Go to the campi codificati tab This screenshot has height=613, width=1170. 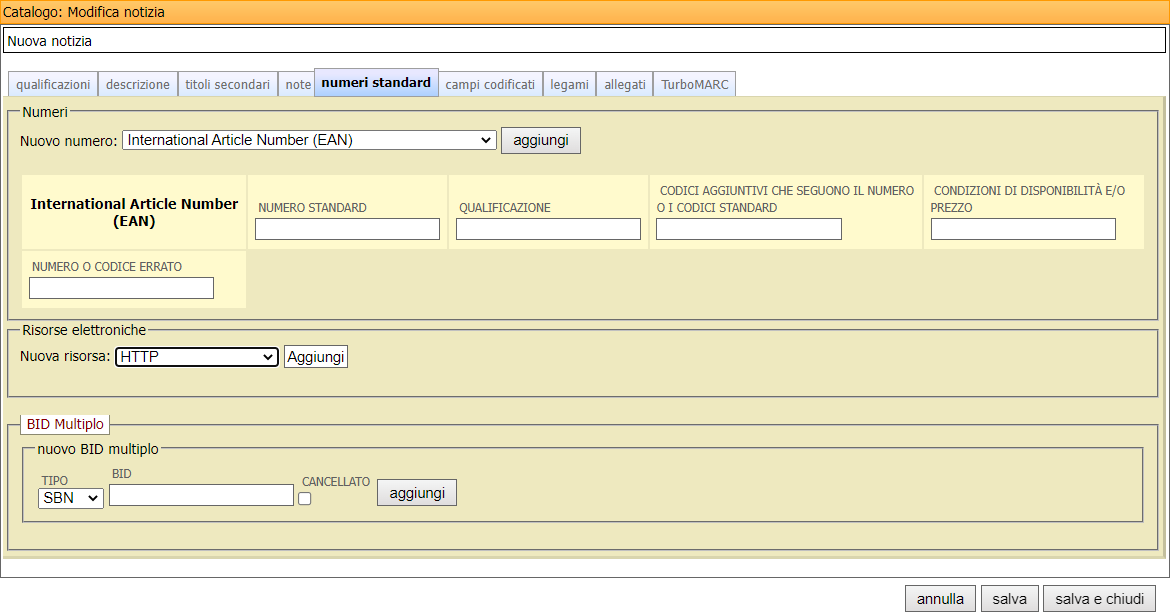point(490,85)
